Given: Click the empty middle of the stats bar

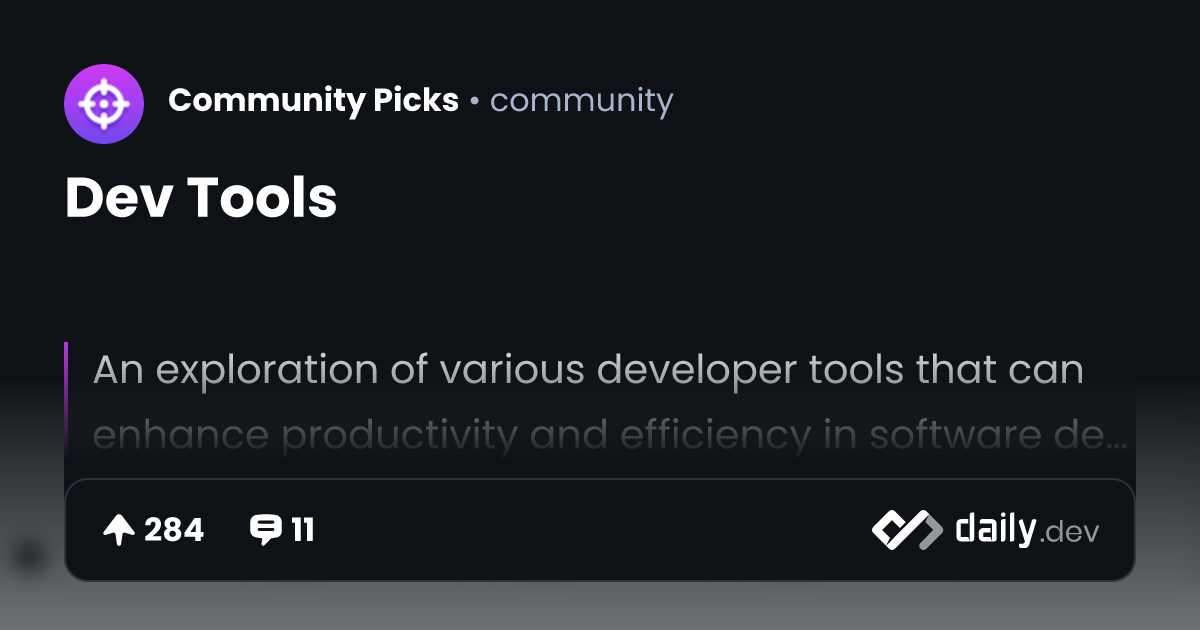Looking at the screenshot, I should coord(590,530).
